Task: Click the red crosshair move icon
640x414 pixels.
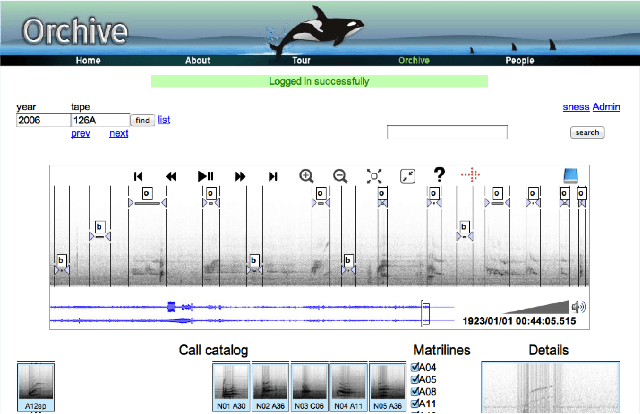Action: [471, 176]
